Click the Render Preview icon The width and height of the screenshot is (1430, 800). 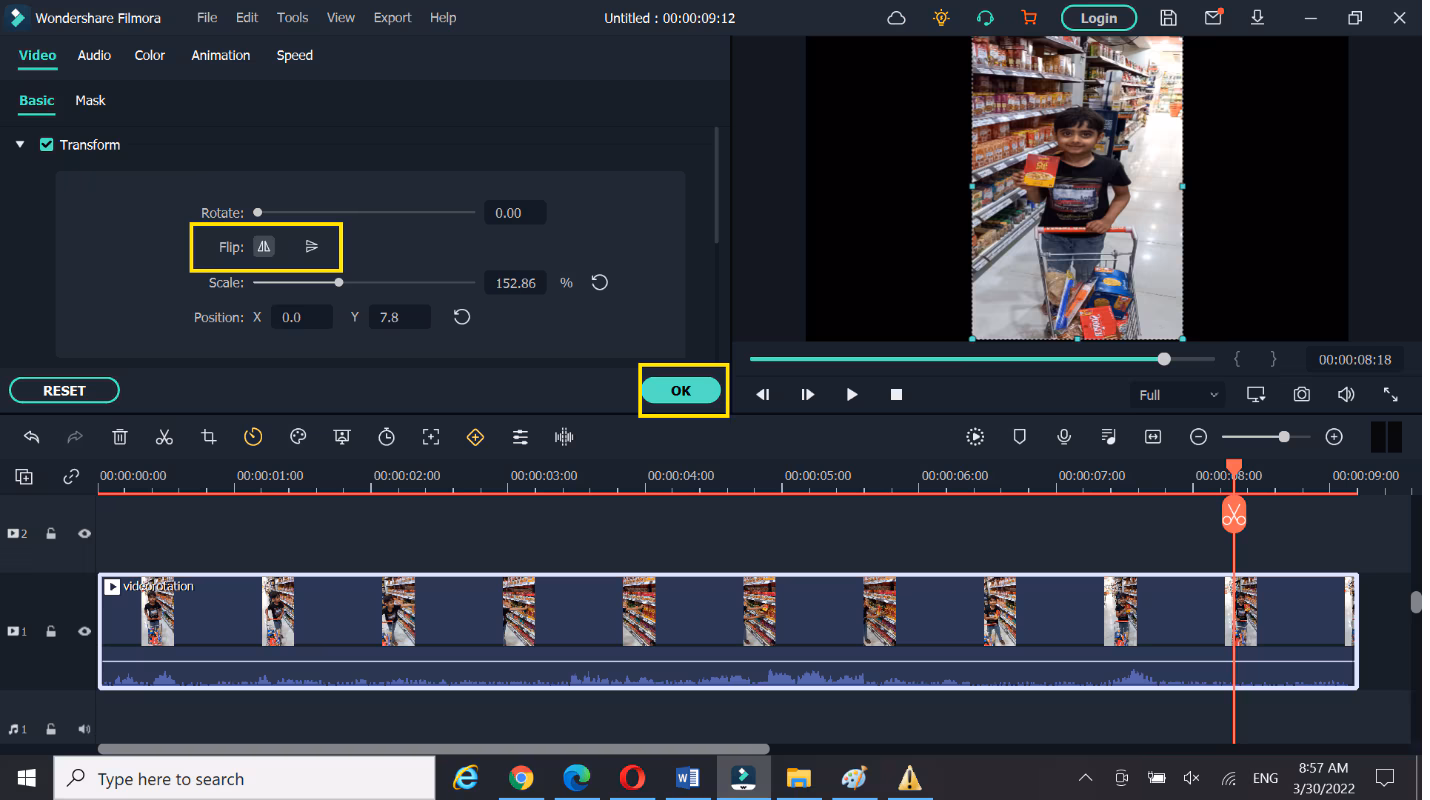[975, 437]
